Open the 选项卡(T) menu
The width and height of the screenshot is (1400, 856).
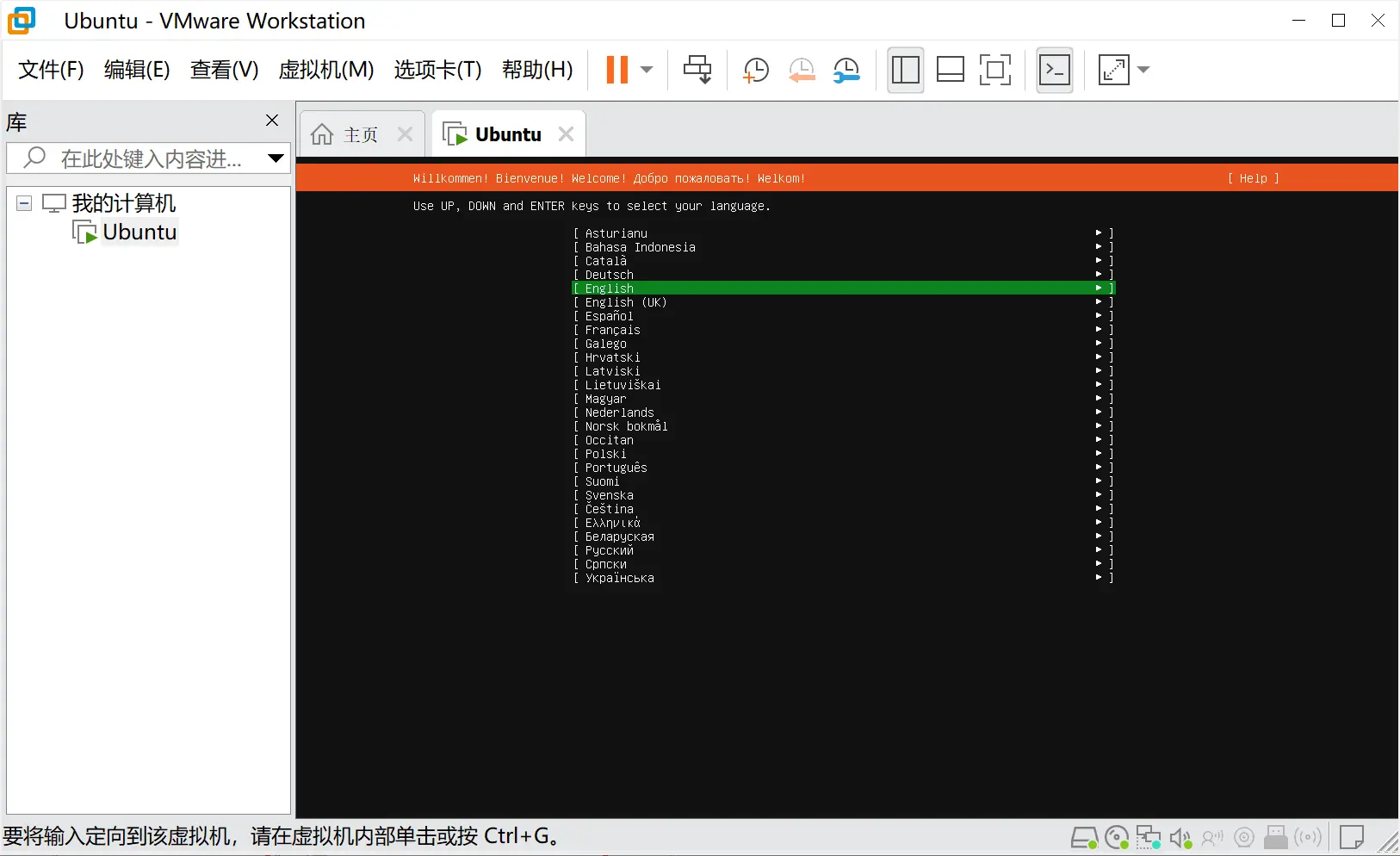click(437, 70)
